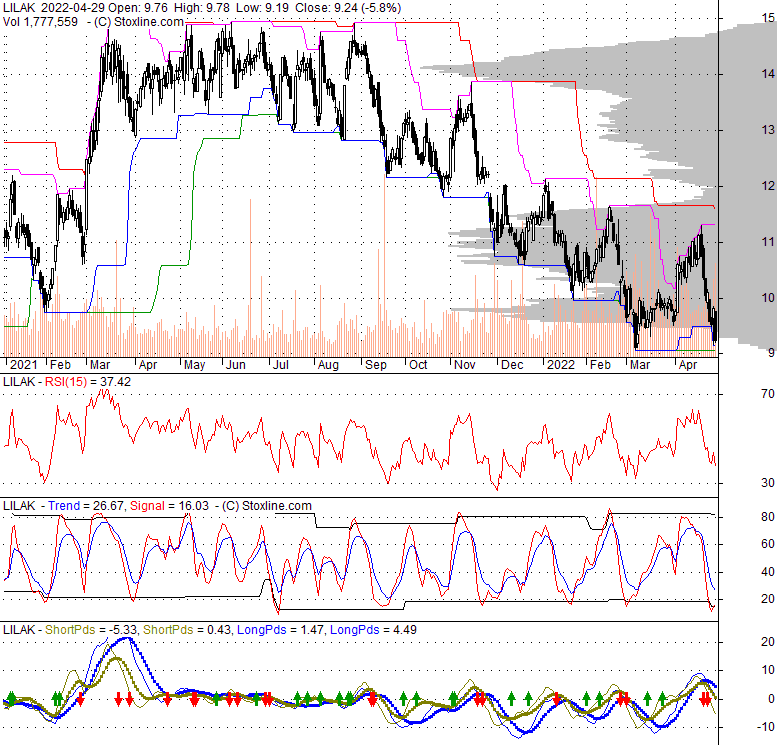Click the 'RSI(15)' label in the RSI panel
Image resolution: width=778 pixels, height=746 pixels.
click(x=66, y=382)
